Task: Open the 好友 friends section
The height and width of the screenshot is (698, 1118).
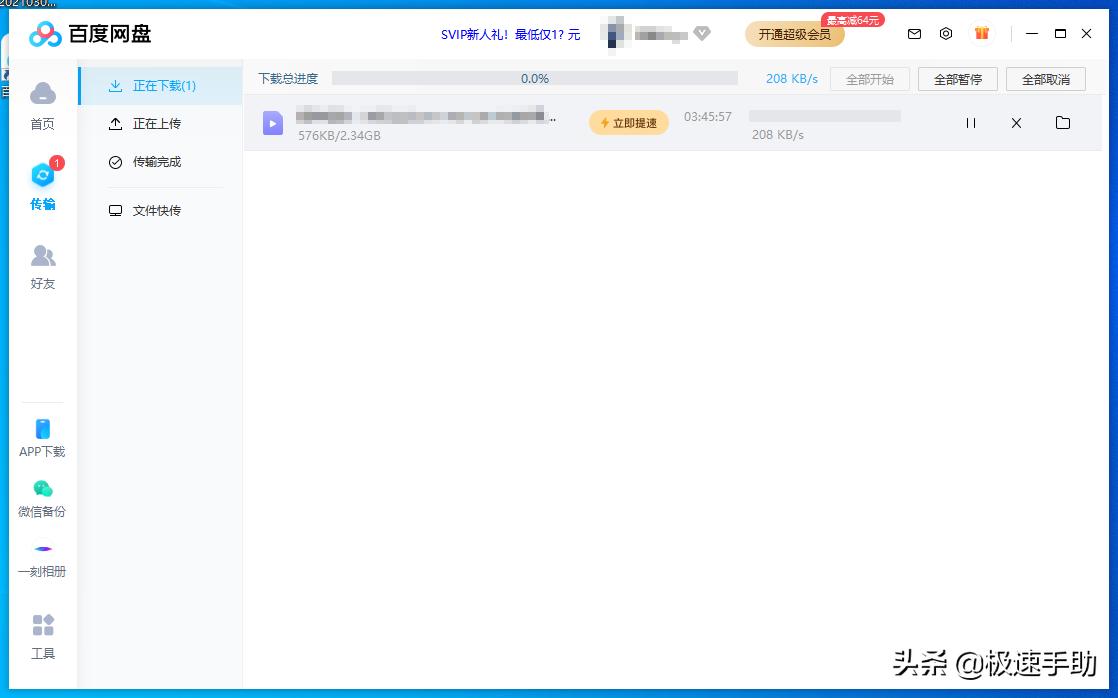Action: pyautogui.click(x=42, y=265)
